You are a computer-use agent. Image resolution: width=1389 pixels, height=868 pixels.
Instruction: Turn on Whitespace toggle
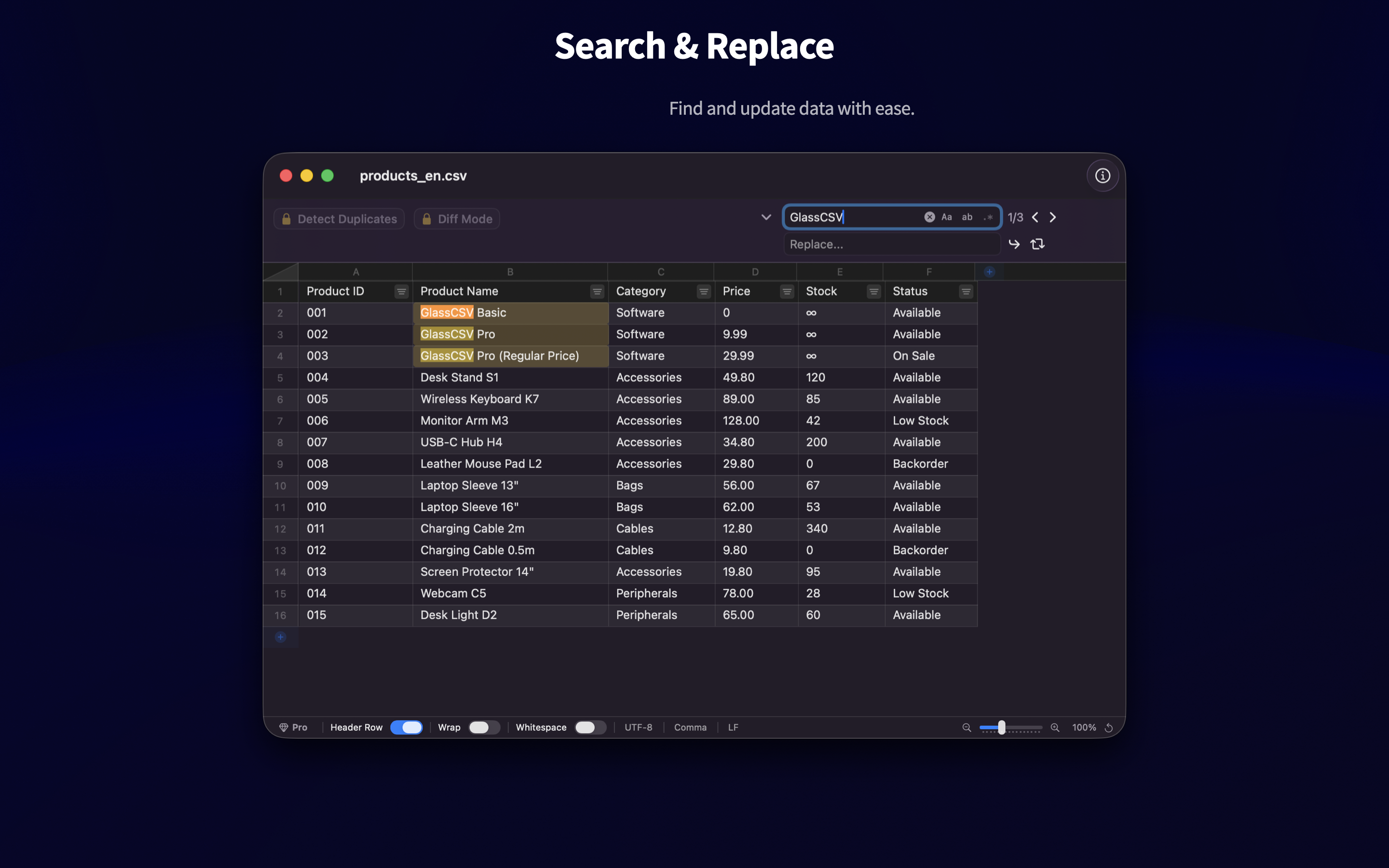(x=590, y=727)
